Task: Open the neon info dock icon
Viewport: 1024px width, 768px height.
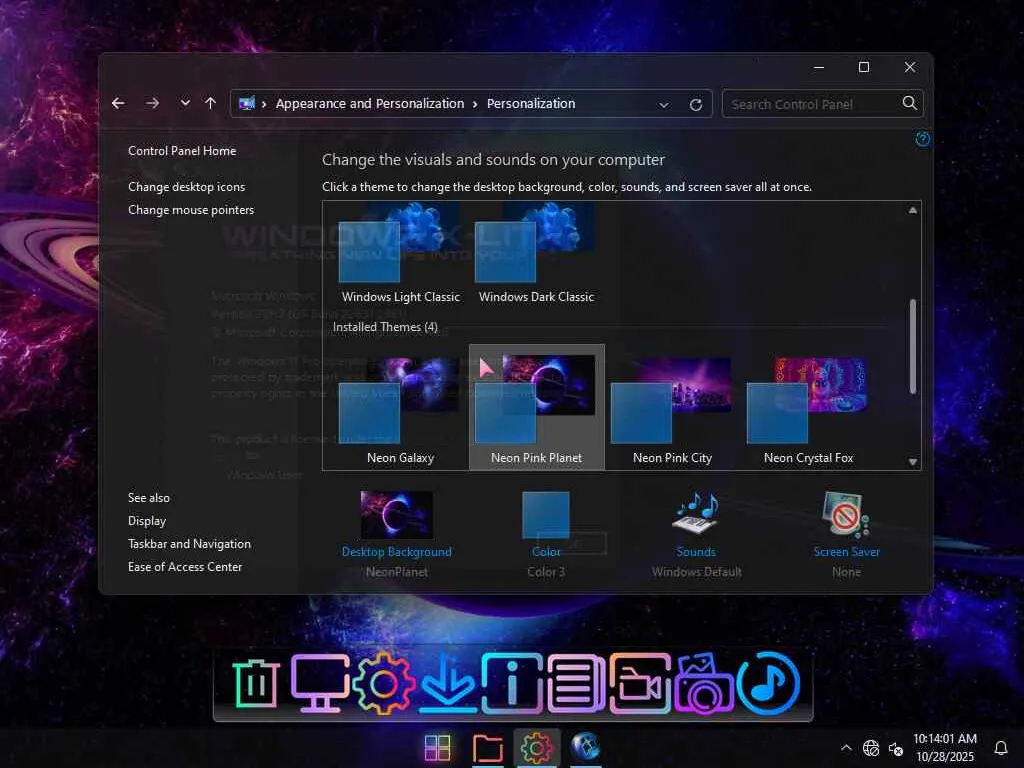Action: [x=512, y=683]
